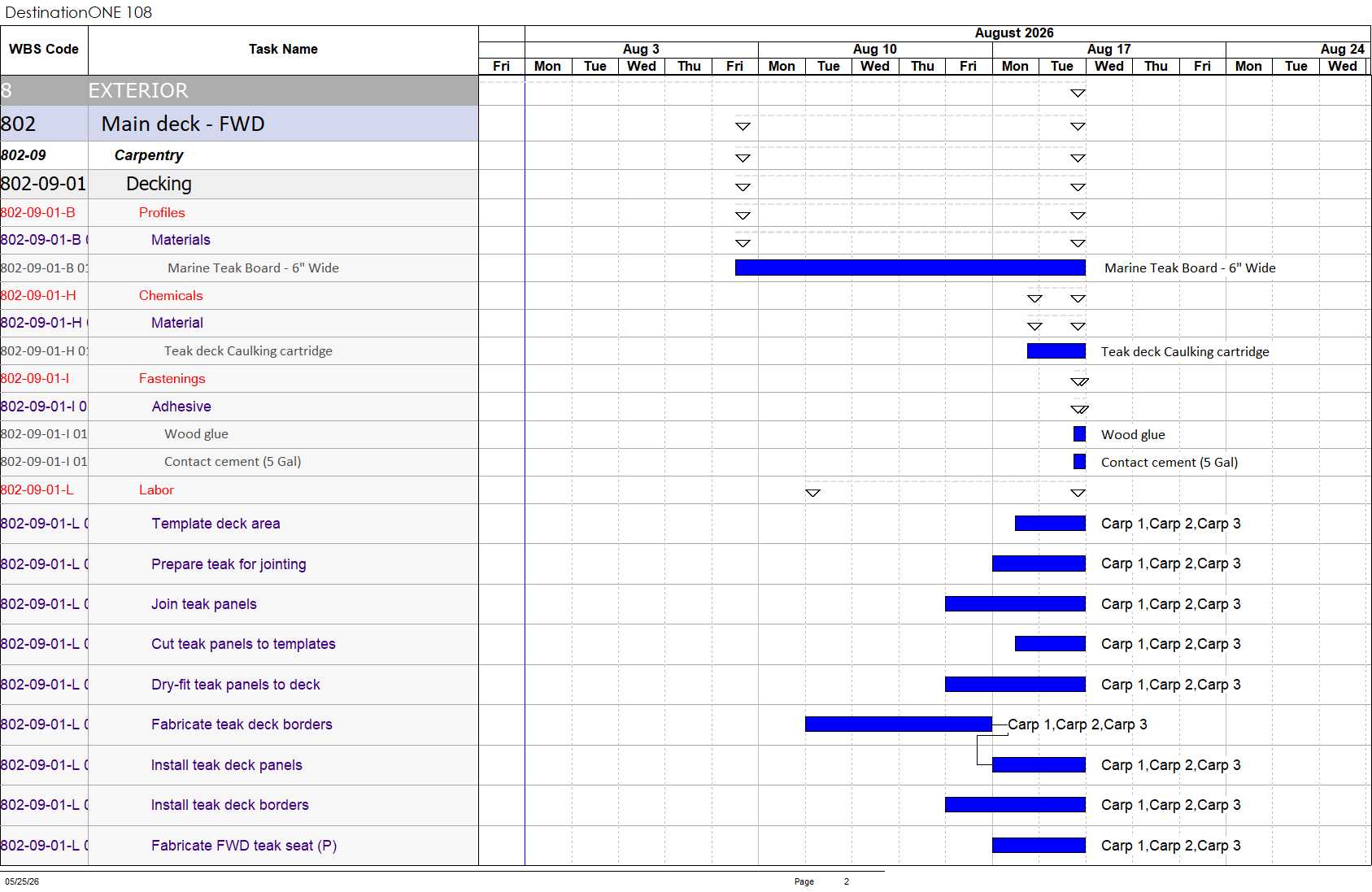This screenshot has width=1372, height=892.
Task: Click the Main deck - FWD start triangle
Action: click(743, 127)
